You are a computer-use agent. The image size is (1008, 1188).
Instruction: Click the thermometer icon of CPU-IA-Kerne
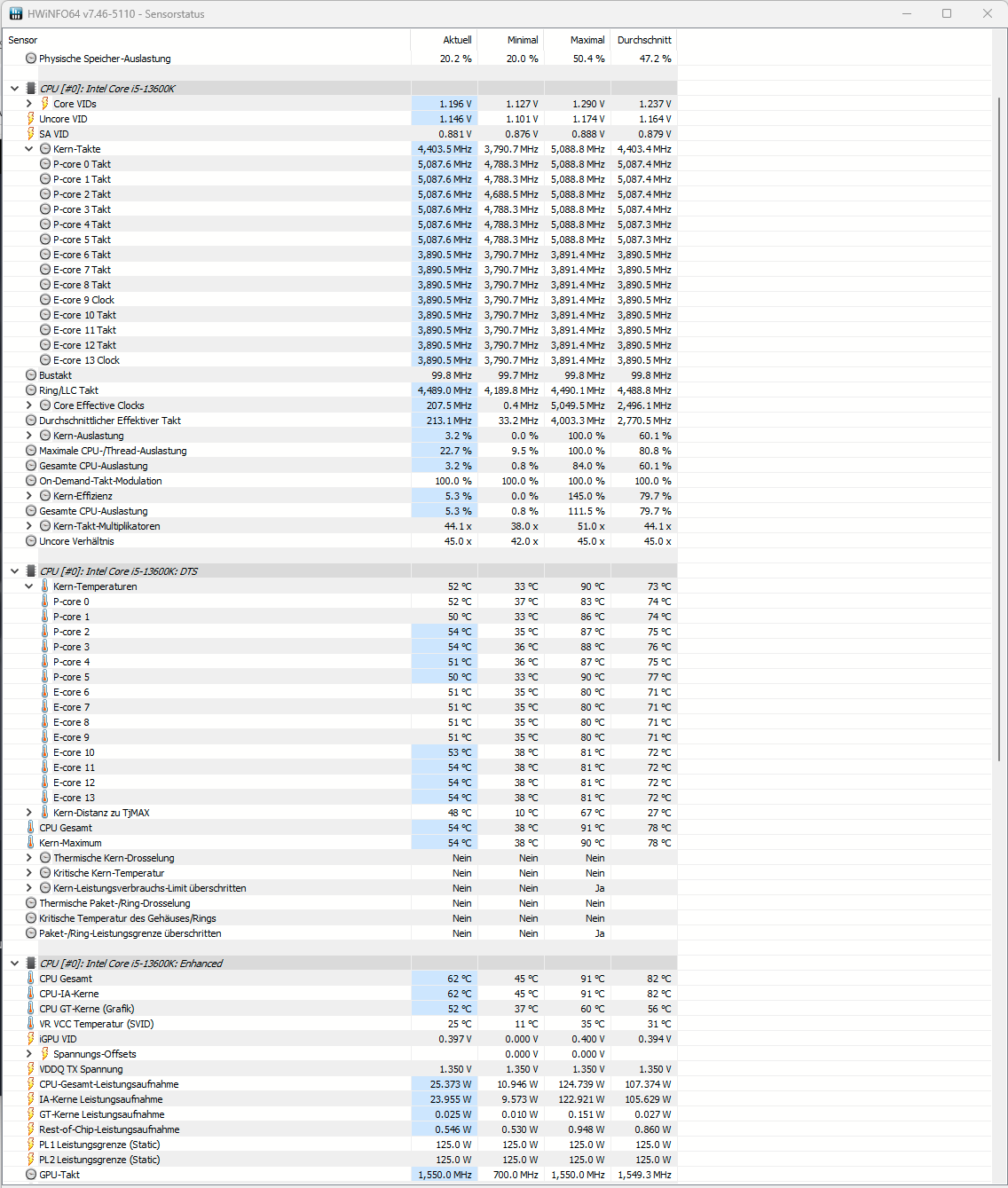(31, 994)
